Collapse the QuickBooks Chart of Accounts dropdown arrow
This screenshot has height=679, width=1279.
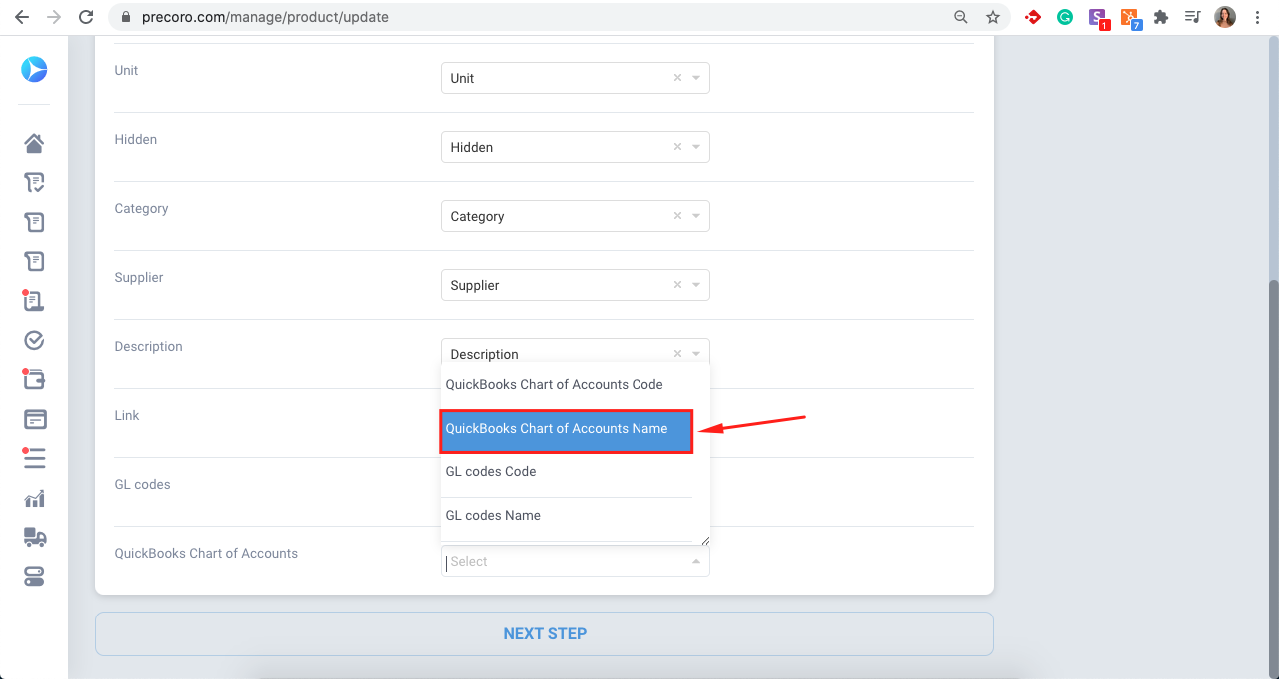pyautogui.click(x=696, y=562)
